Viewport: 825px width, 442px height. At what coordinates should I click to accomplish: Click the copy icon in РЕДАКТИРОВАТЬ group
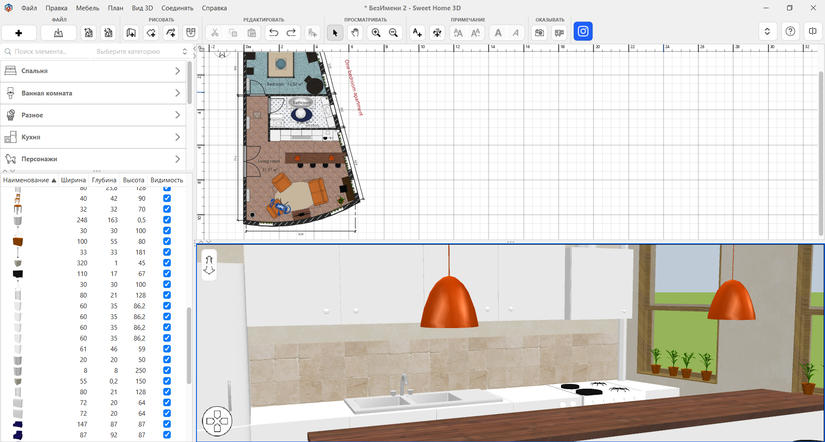[233, 33]
